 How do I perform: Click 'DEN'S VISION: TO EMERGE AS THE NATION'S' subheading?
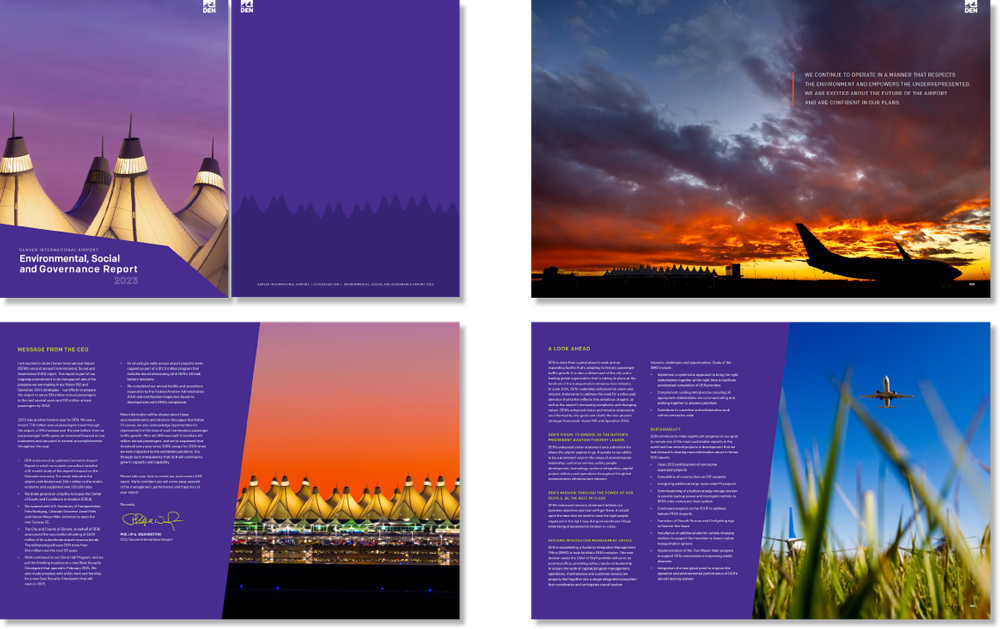588,434
